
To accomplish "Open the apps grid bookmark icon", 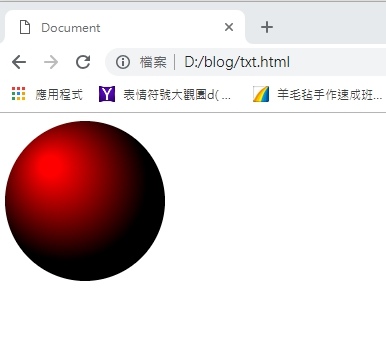I will [18, 94].
